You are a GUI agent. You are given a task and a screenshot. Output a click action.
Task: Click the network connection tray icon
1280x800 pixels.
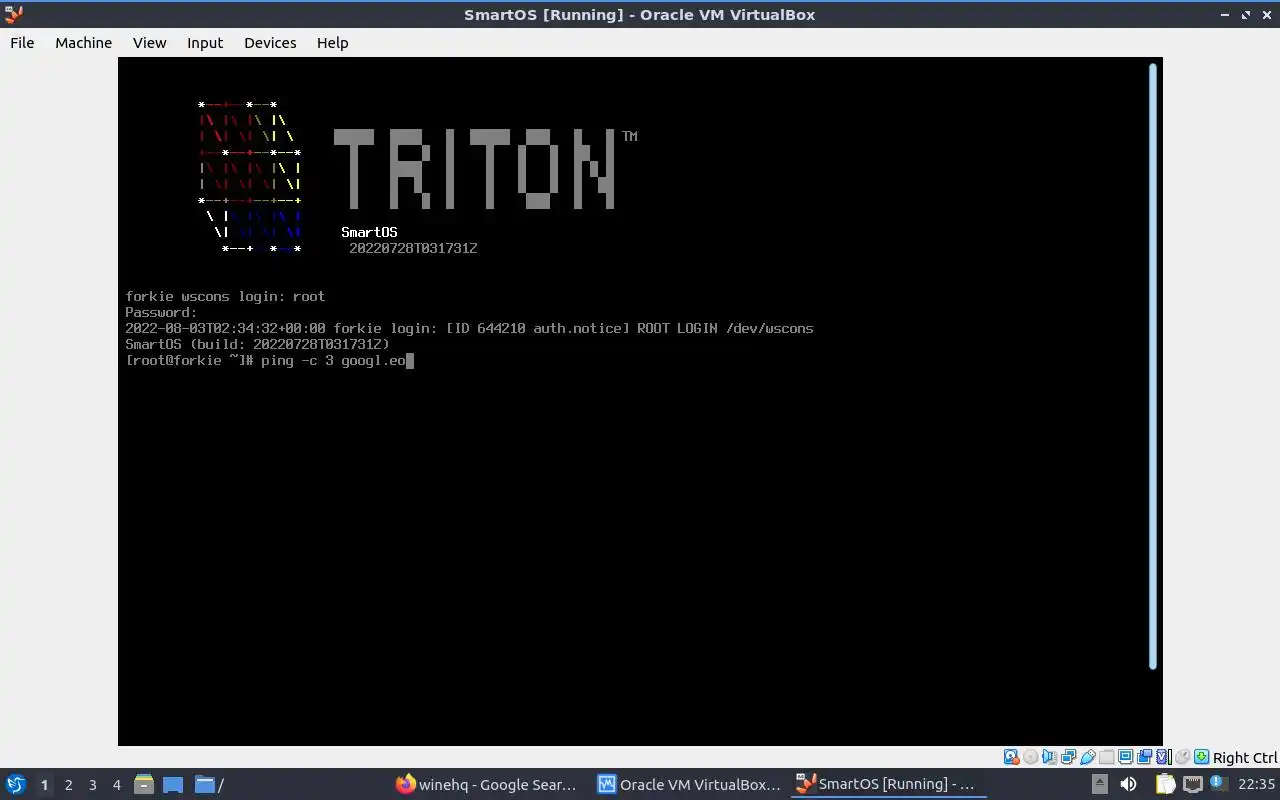click(x=1192, y=784)
